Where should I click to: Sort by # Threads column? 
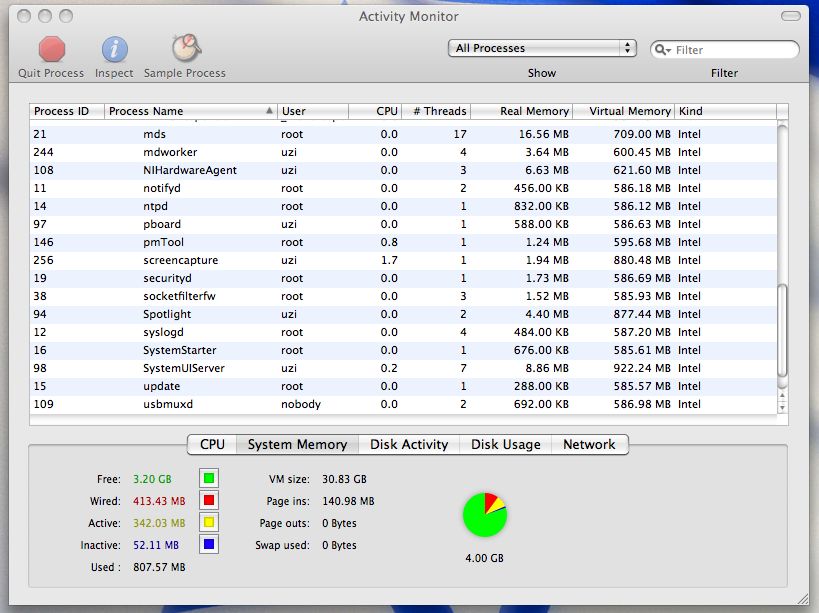tap(436, 111)
